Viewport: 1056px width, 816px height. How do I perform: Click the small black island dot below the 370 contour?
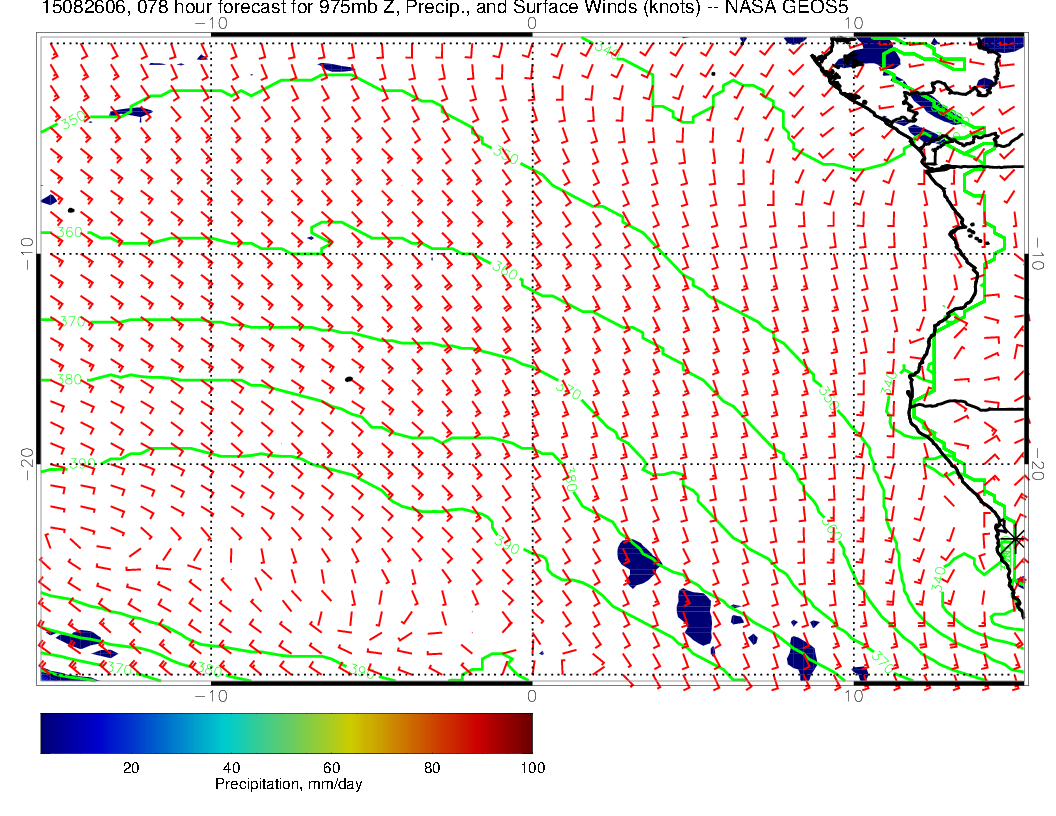(348, 379)
